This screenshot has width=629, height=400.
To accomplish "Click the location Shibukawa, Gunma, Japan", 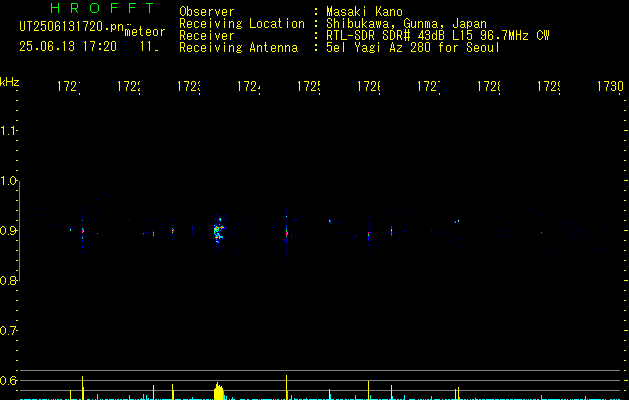I will 406,24.
